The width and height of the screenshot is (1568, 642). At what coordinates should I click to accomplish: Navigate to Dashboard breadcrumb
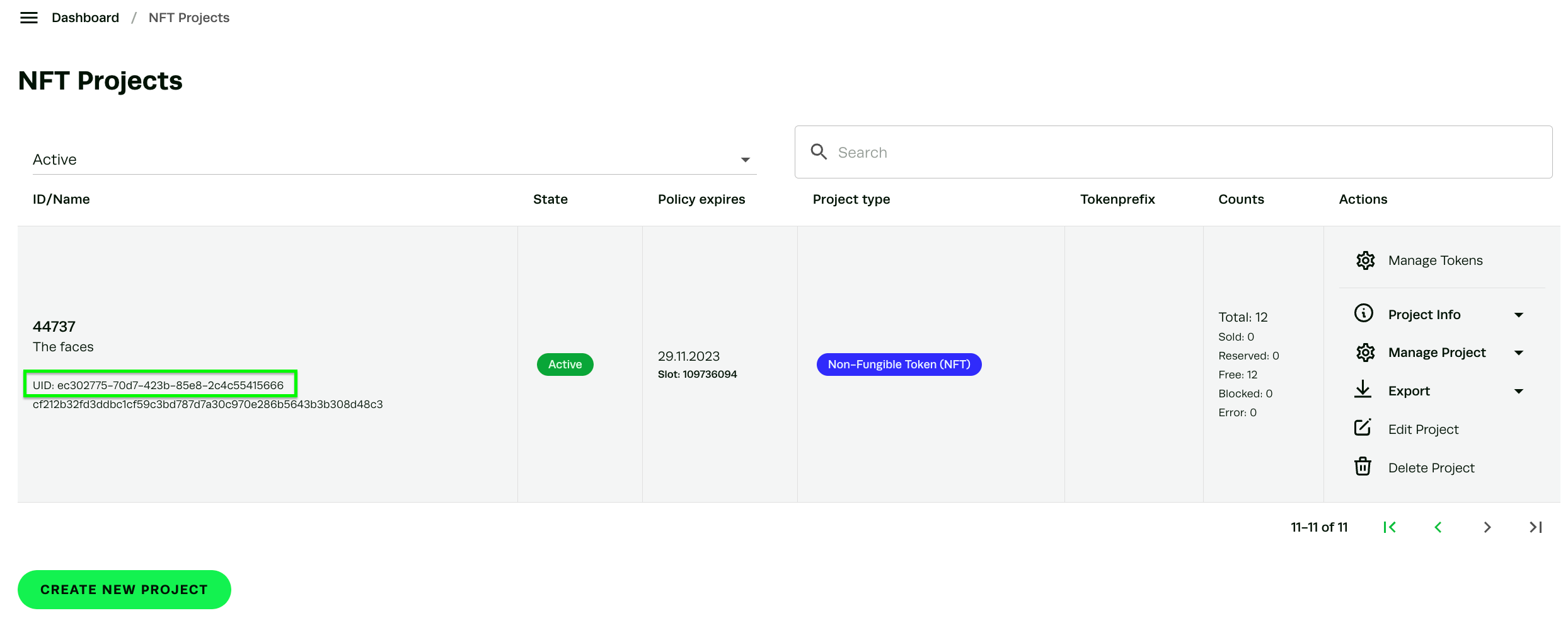[85, 18]
